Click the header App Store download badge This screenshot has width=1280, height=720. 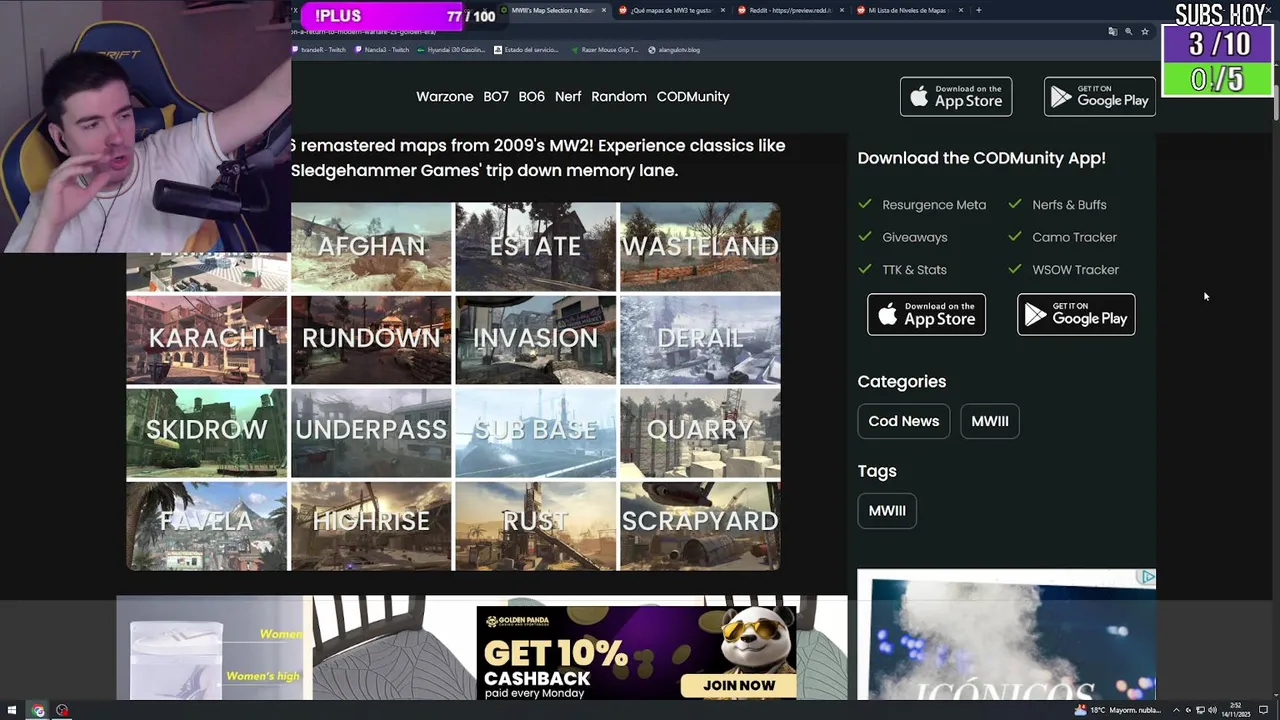click(x=956, y=97)
